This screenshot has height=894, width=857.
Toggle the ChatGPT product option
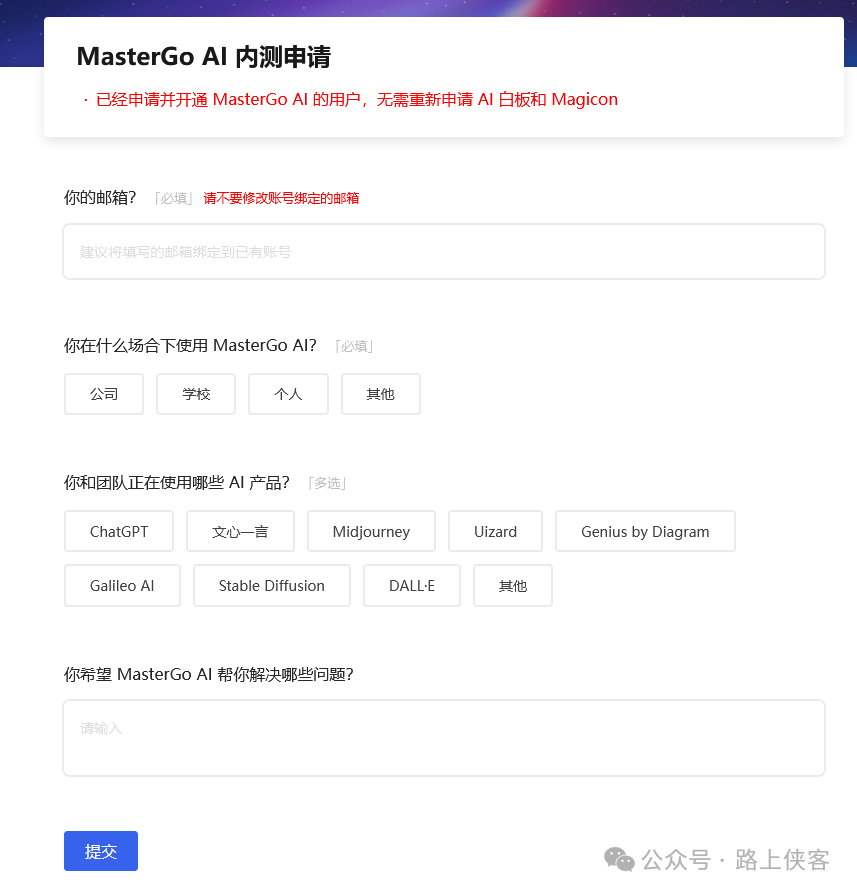tap(119, 531)
